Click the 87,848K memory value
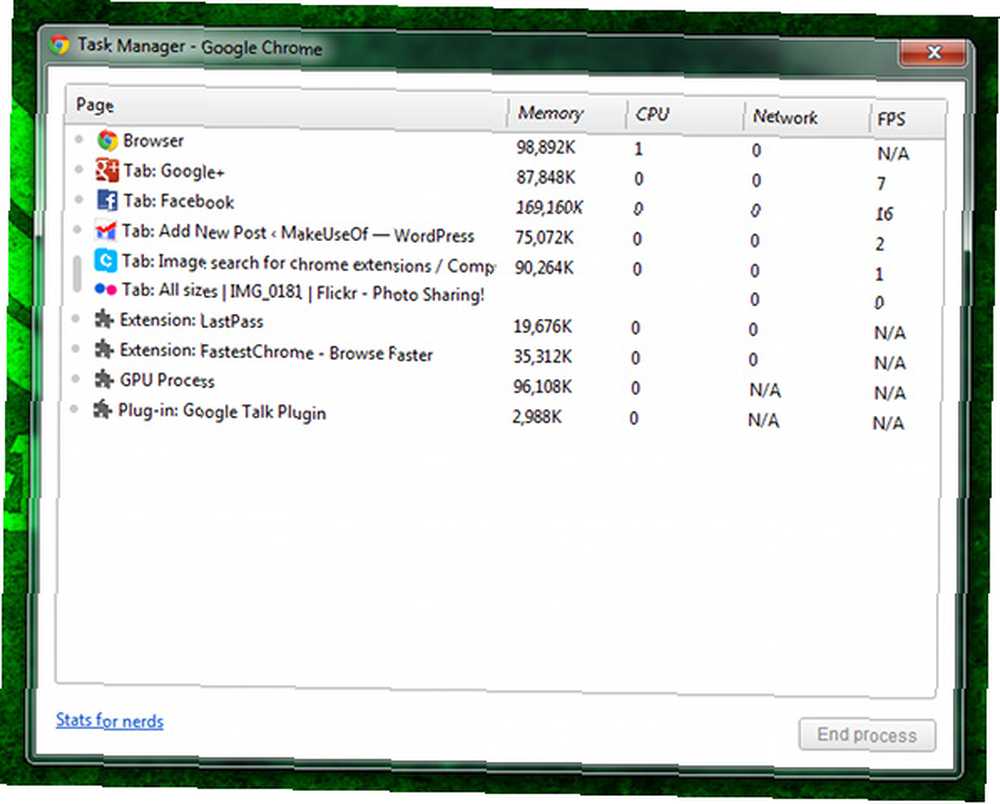This screenshot has width=1000, height=804. 546,177
